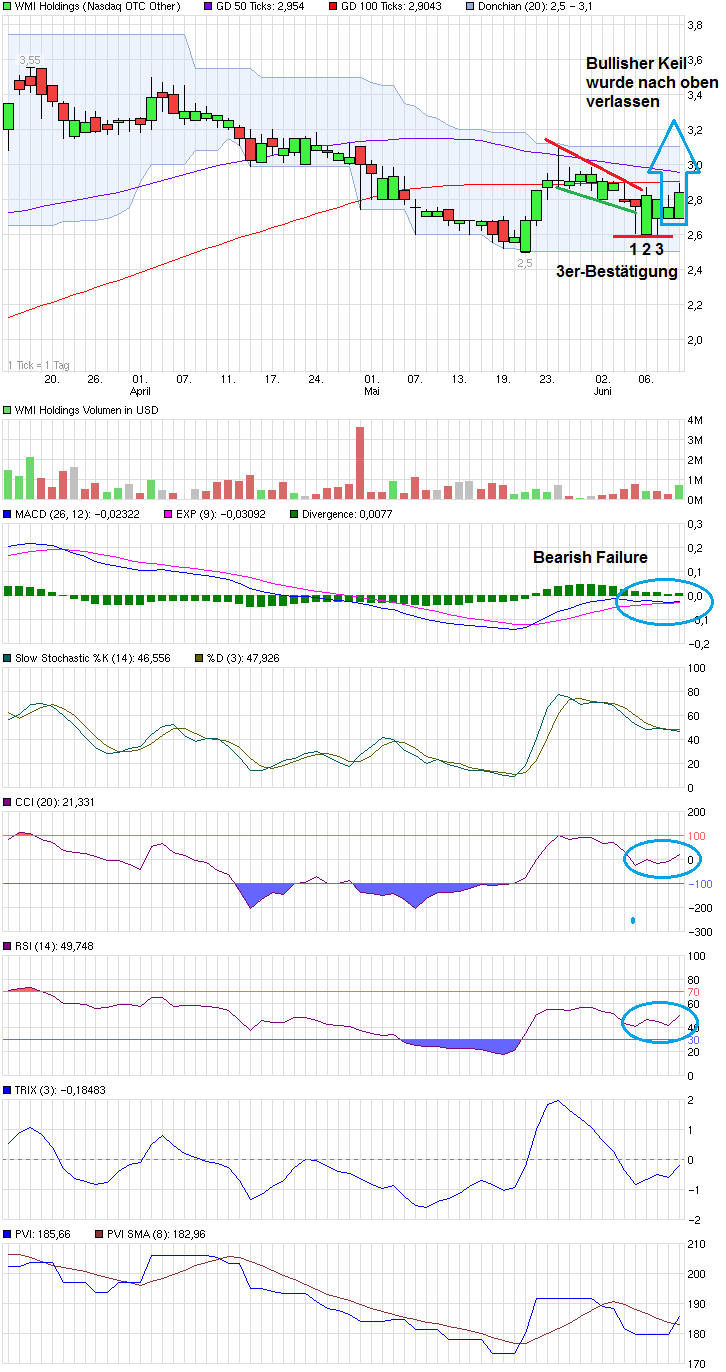The height and width of the screenshot is (1372, 726).
Task: Click the magenta EXP (9) legend swatch
Action: 167,514
